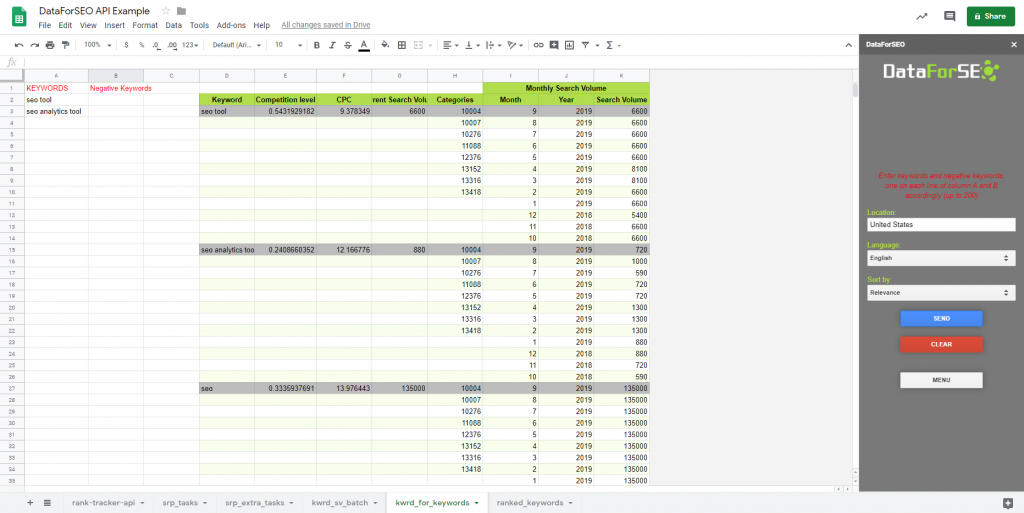Click All changes saved in Drive link

[x=326, y=25]
